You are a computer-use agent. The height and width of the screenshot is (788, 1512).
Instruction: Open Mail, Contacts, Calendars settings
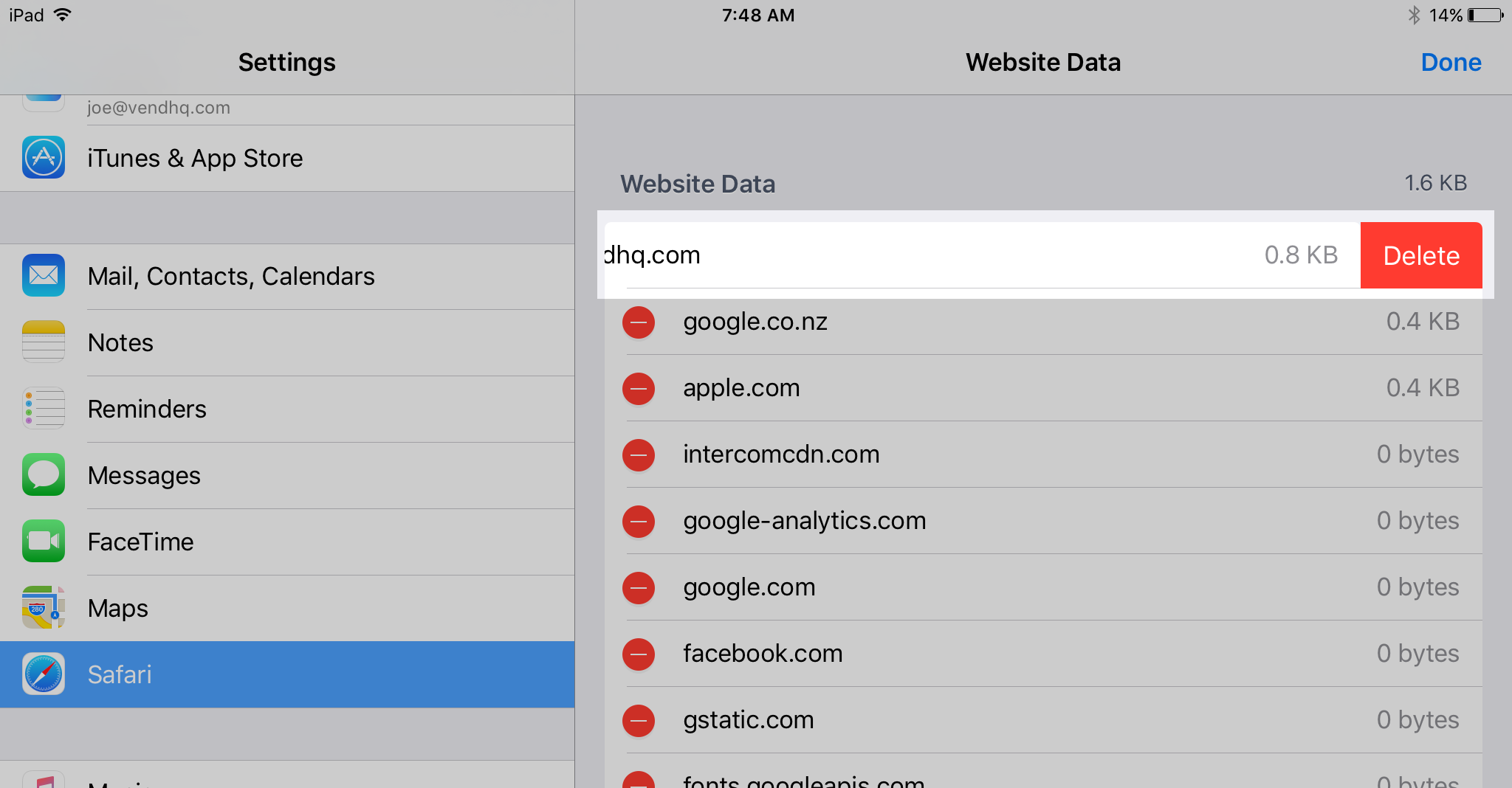click(287, 277)
